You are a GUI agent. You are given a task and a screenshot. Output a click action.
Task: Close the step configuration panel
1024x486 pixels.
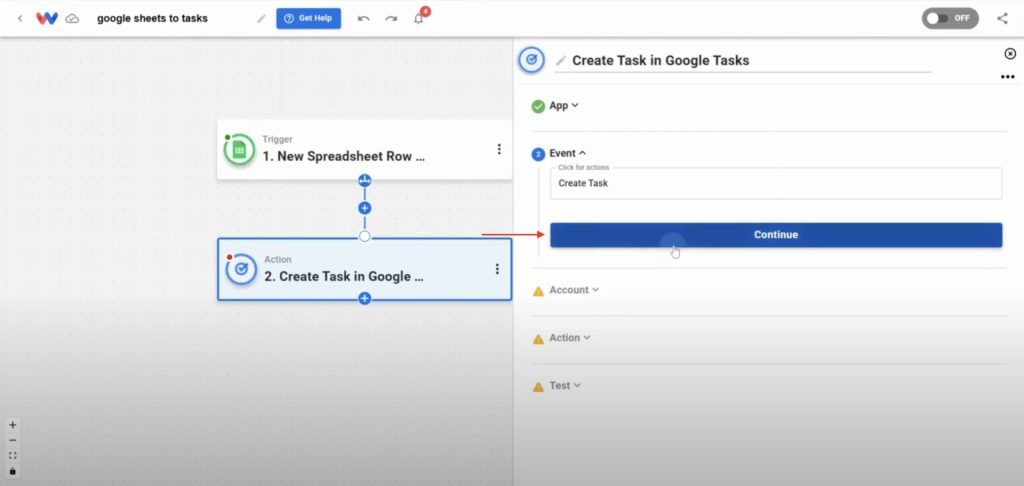[1010, 54]
